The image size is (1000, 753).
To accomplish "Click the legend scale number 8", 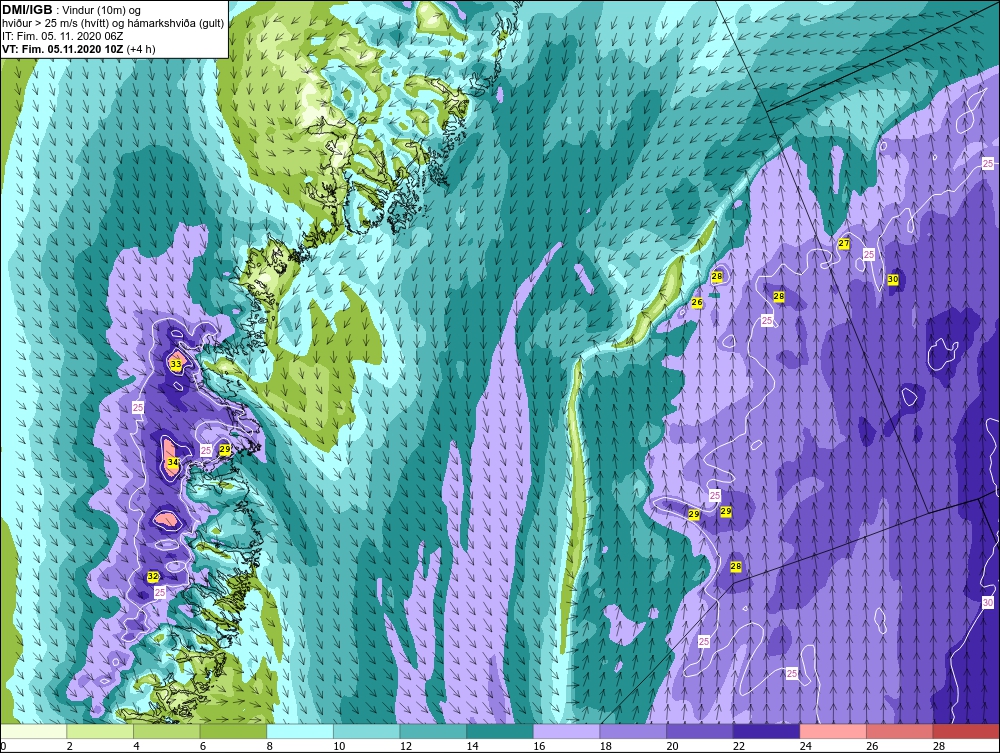I will tap(270, 746).
